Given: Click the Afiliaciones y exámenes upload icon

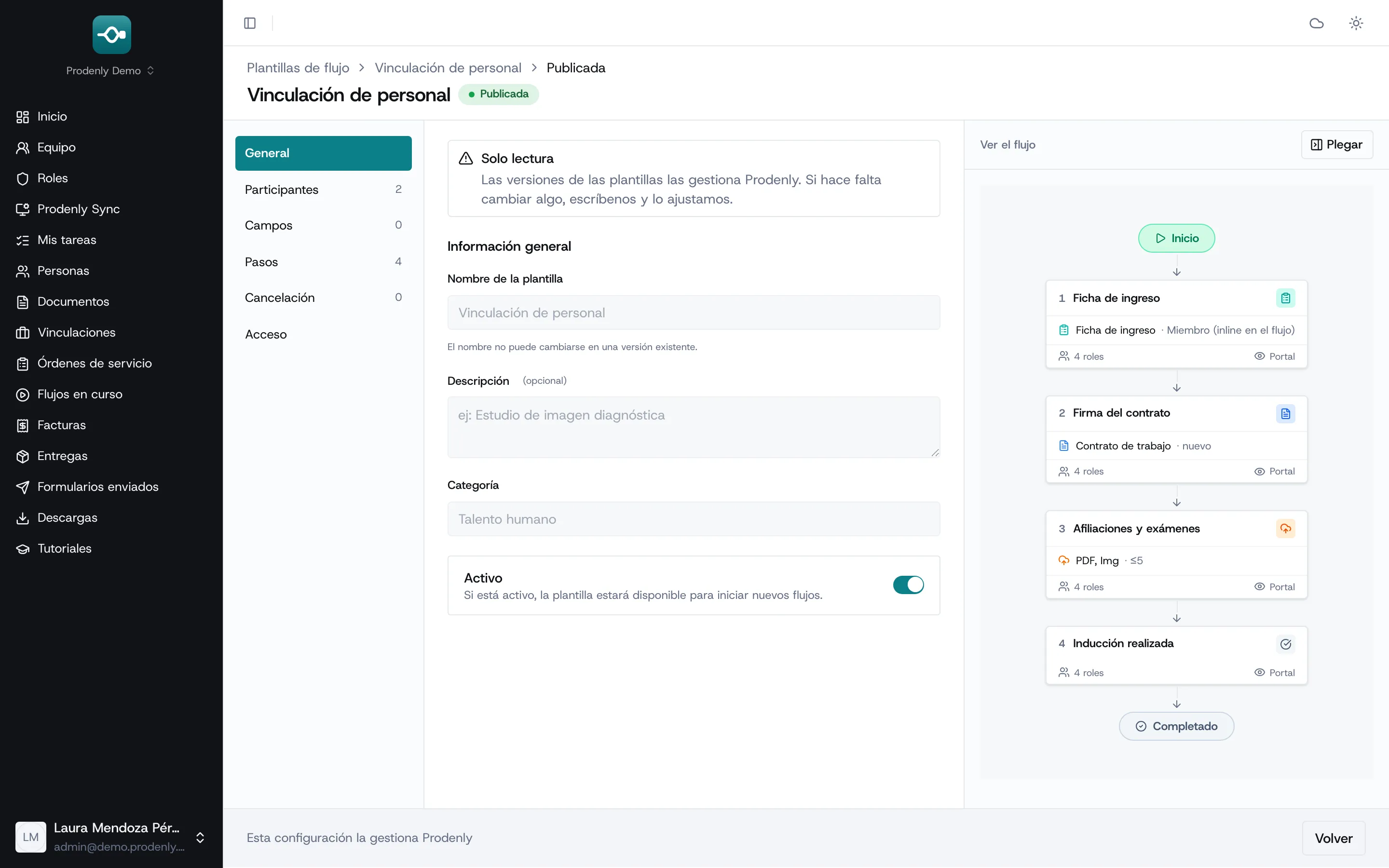Looking at the screenshot, I should coord(1285,529).
